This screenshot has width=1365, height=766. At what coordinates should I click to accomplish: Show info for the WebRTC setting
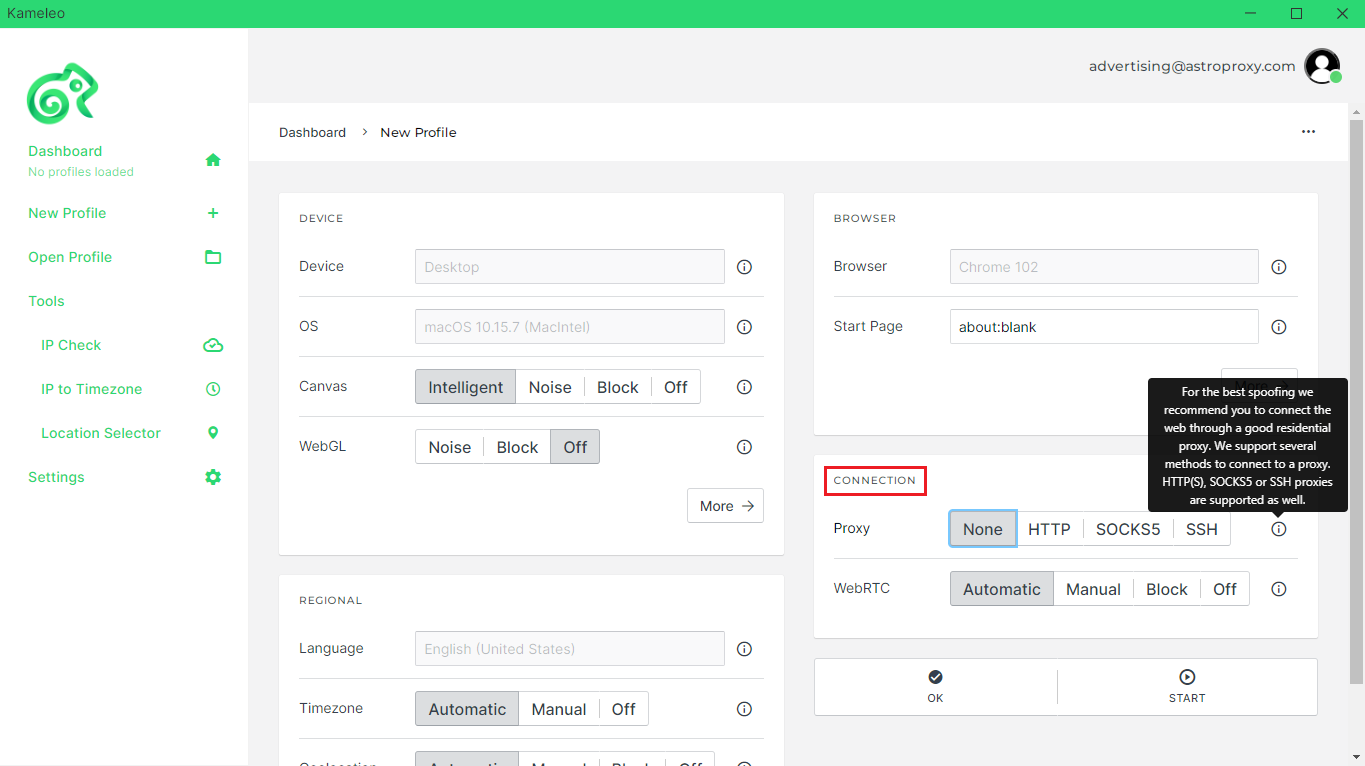pos(1278,589)
